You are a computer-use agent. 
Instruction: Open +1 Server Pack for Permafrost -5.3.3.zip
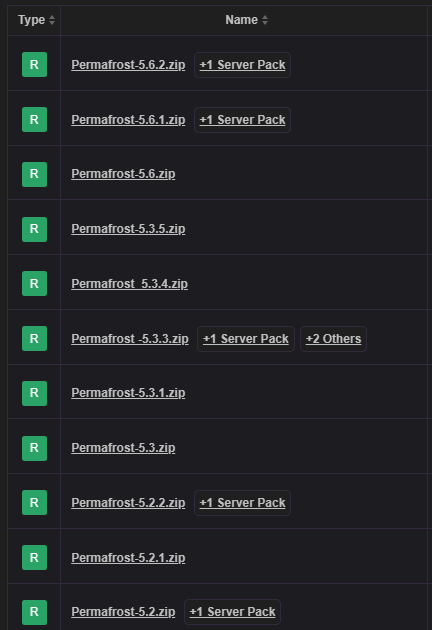[x=246, y=339]
